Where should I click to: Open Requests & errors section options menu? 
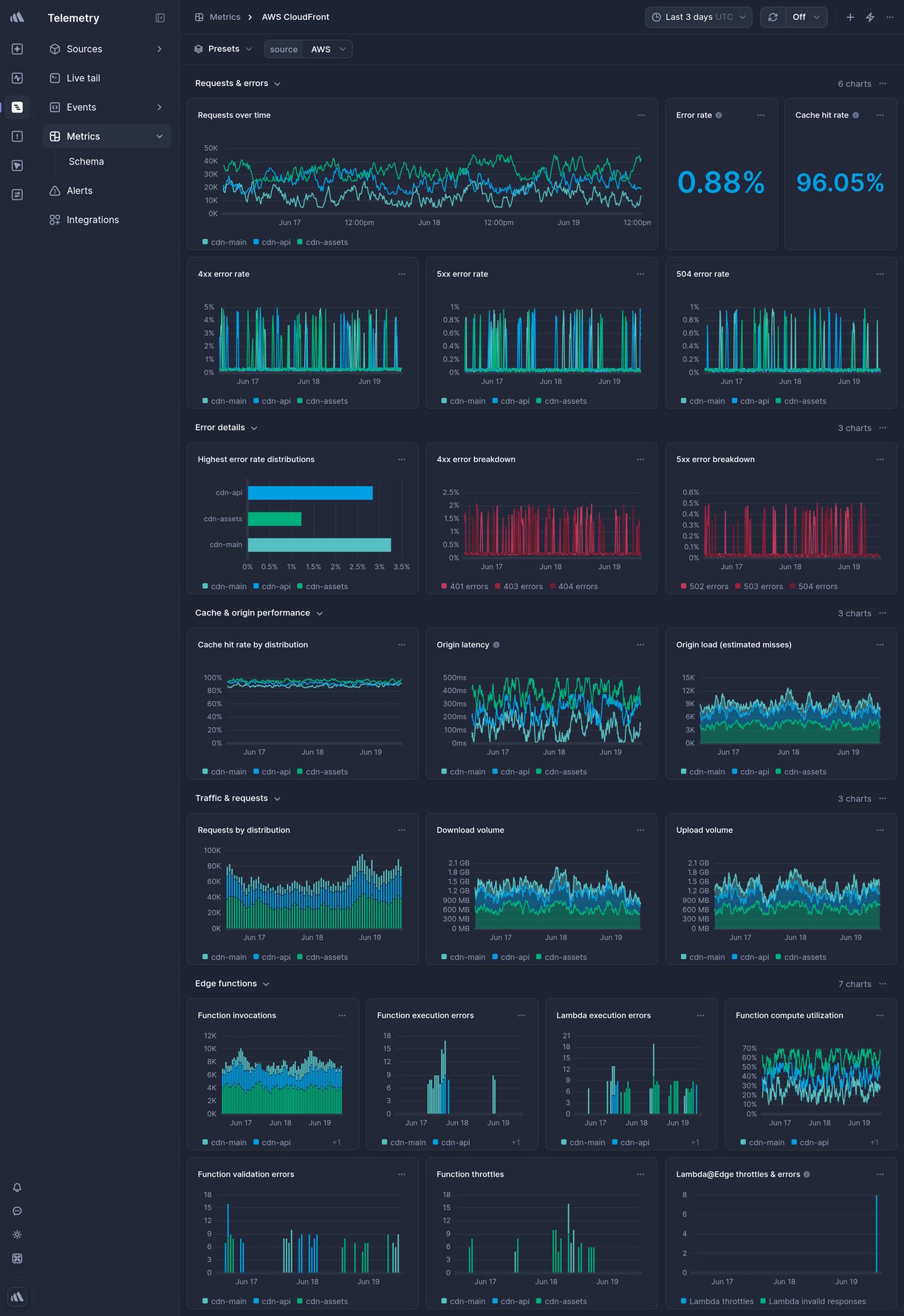click(883, 83)
